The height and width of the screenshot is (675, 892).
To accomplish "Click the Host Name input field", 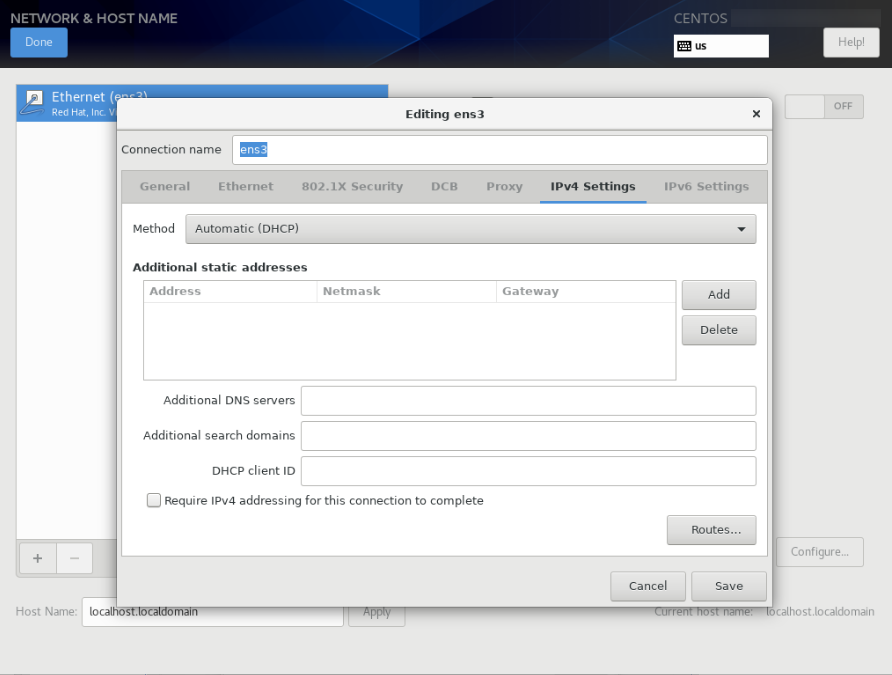I will (213, 612).
